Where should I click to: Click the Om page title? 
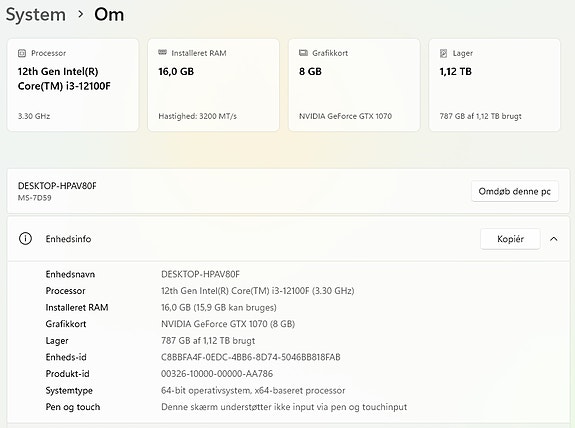click(x=109, y=15)
